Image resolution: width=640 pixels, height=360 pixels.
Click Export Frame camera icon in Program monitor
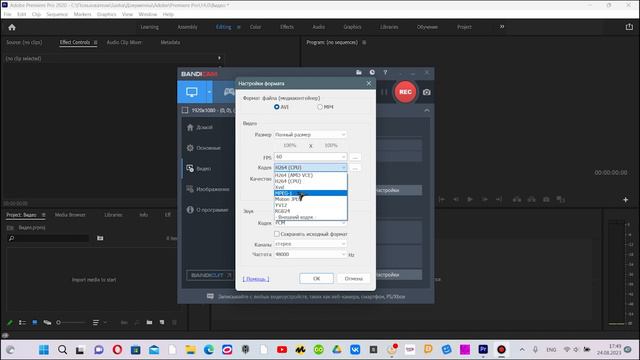click(x=546, y=200)
